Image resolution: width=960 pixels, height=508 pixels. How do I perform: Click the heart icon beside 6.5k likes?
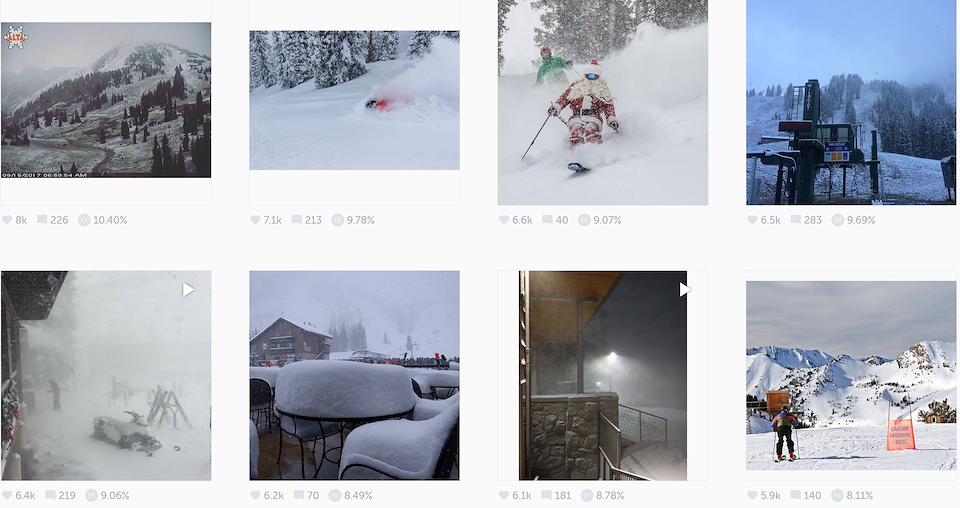tap(752, 220)
